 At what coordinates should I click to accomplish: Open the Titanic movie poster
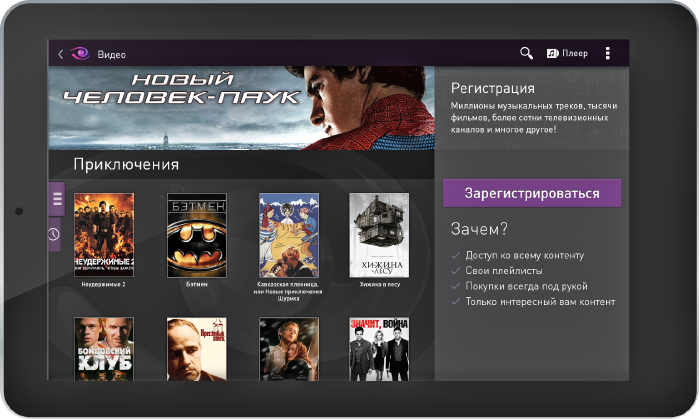(289, 349)
